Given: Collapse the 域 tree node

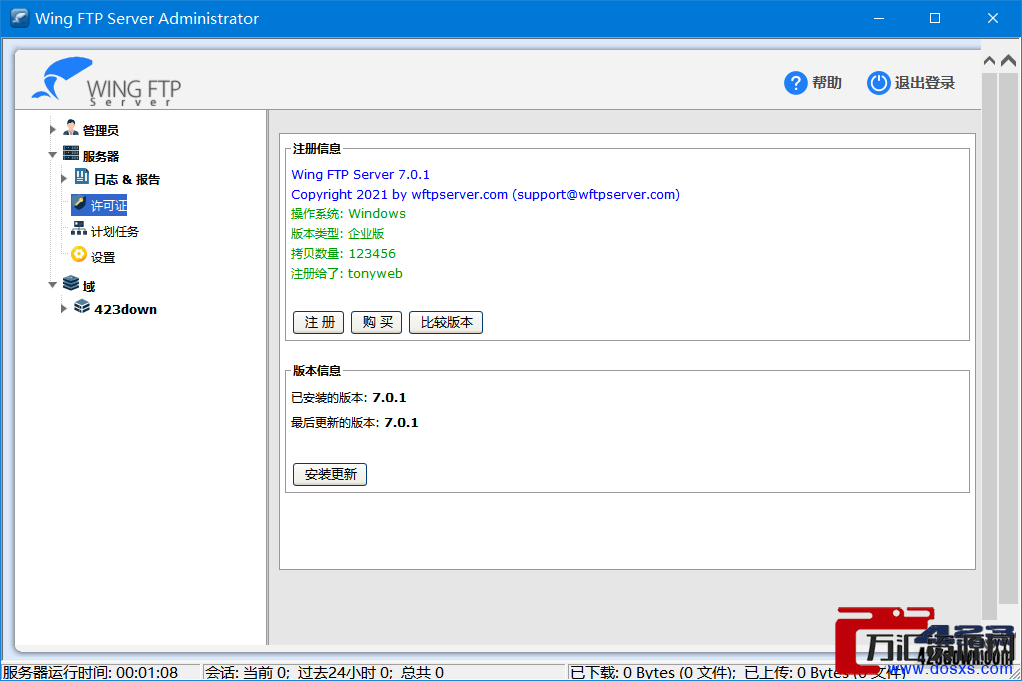Looking at the screenshot, I should point(53,285).
